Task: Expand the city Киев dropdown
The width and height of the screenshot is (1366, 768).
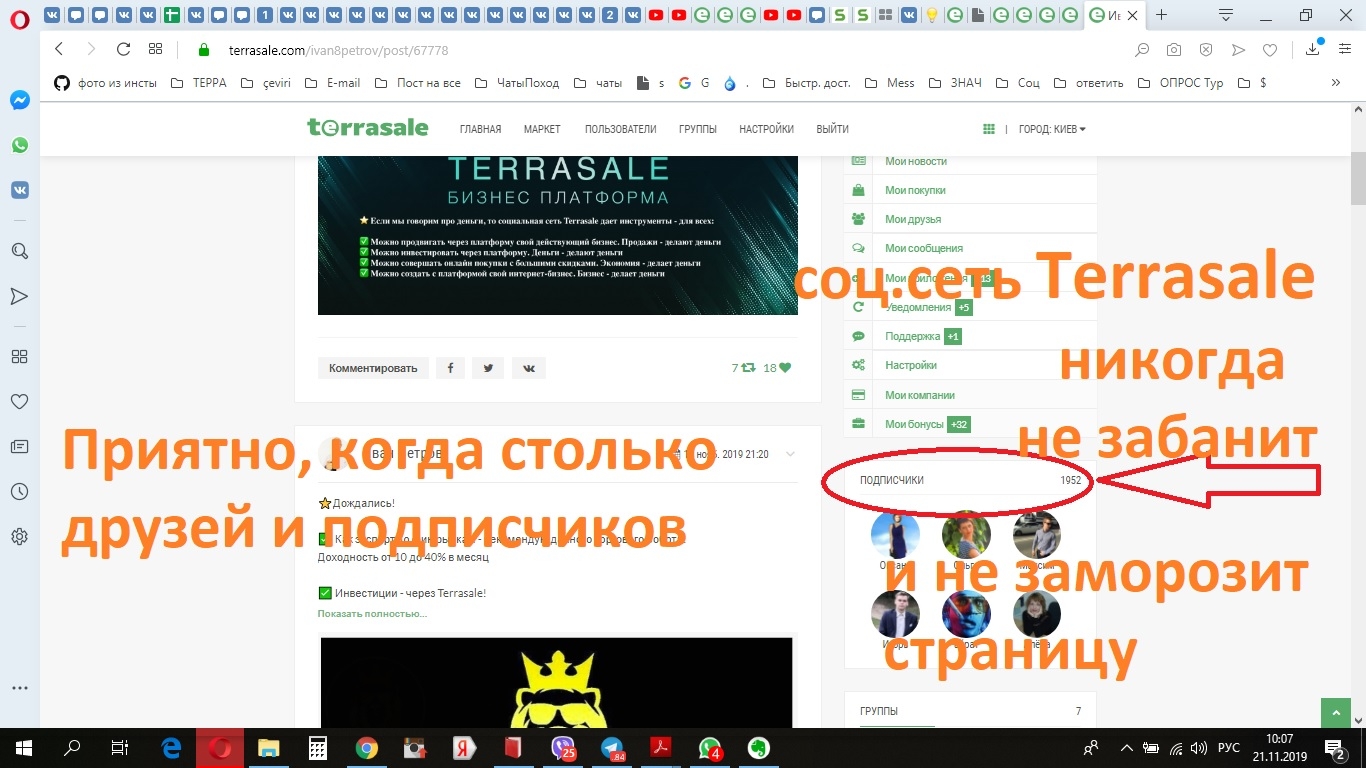Action: [x=1052, y=129]
